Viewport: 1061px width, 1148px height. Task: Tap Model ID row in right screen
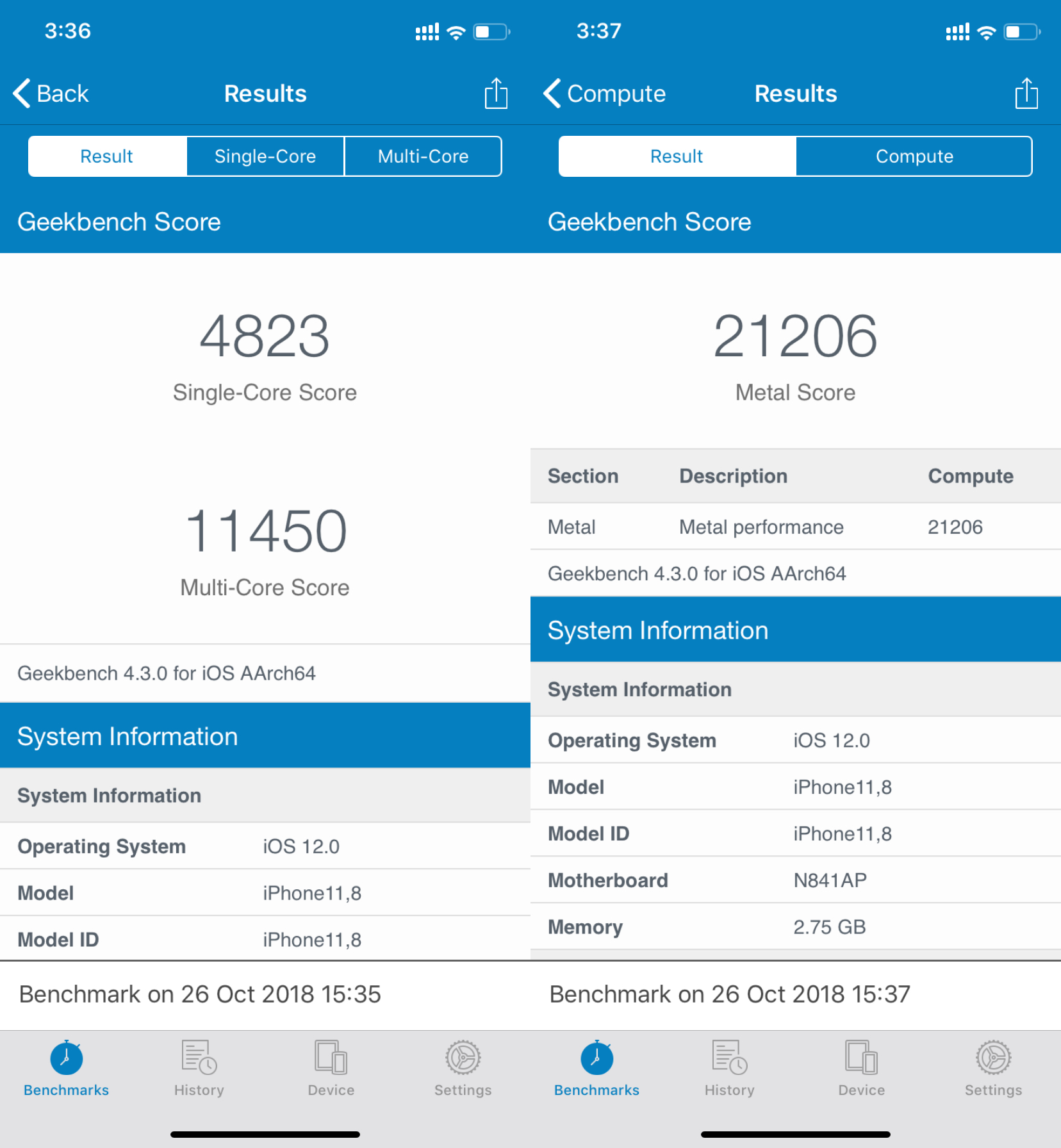pyautogui.click(x=796, y=833)
